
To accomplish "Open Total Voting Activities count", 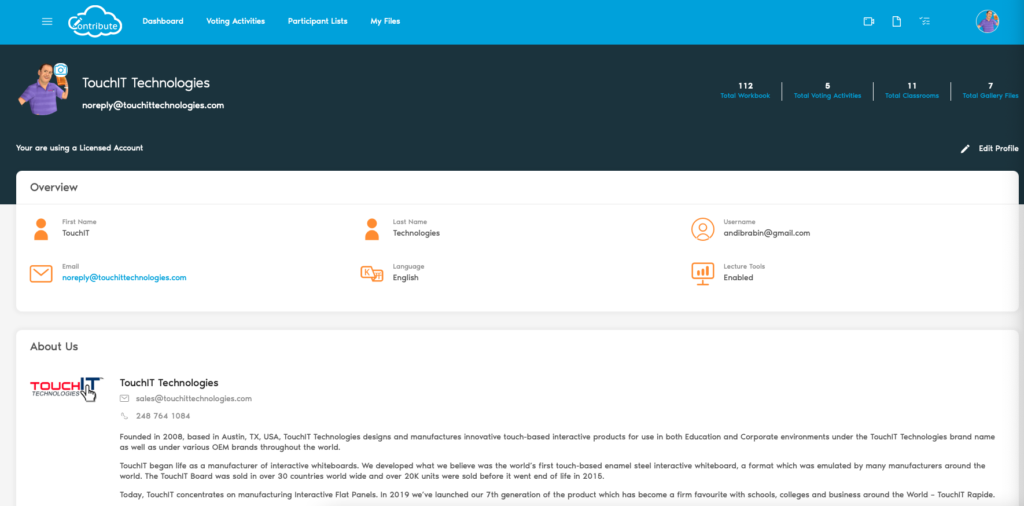I will tap(827, 90).
